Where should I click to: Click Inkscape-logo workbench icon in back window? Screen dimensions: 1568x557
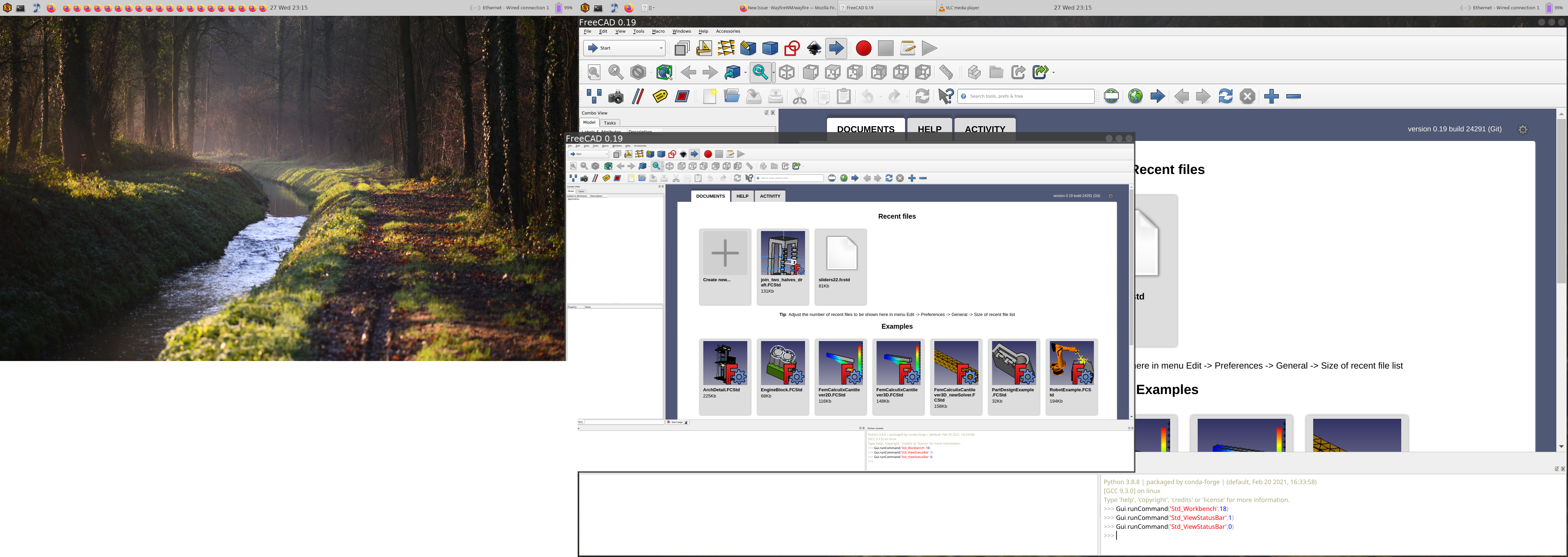click(815, 48)
